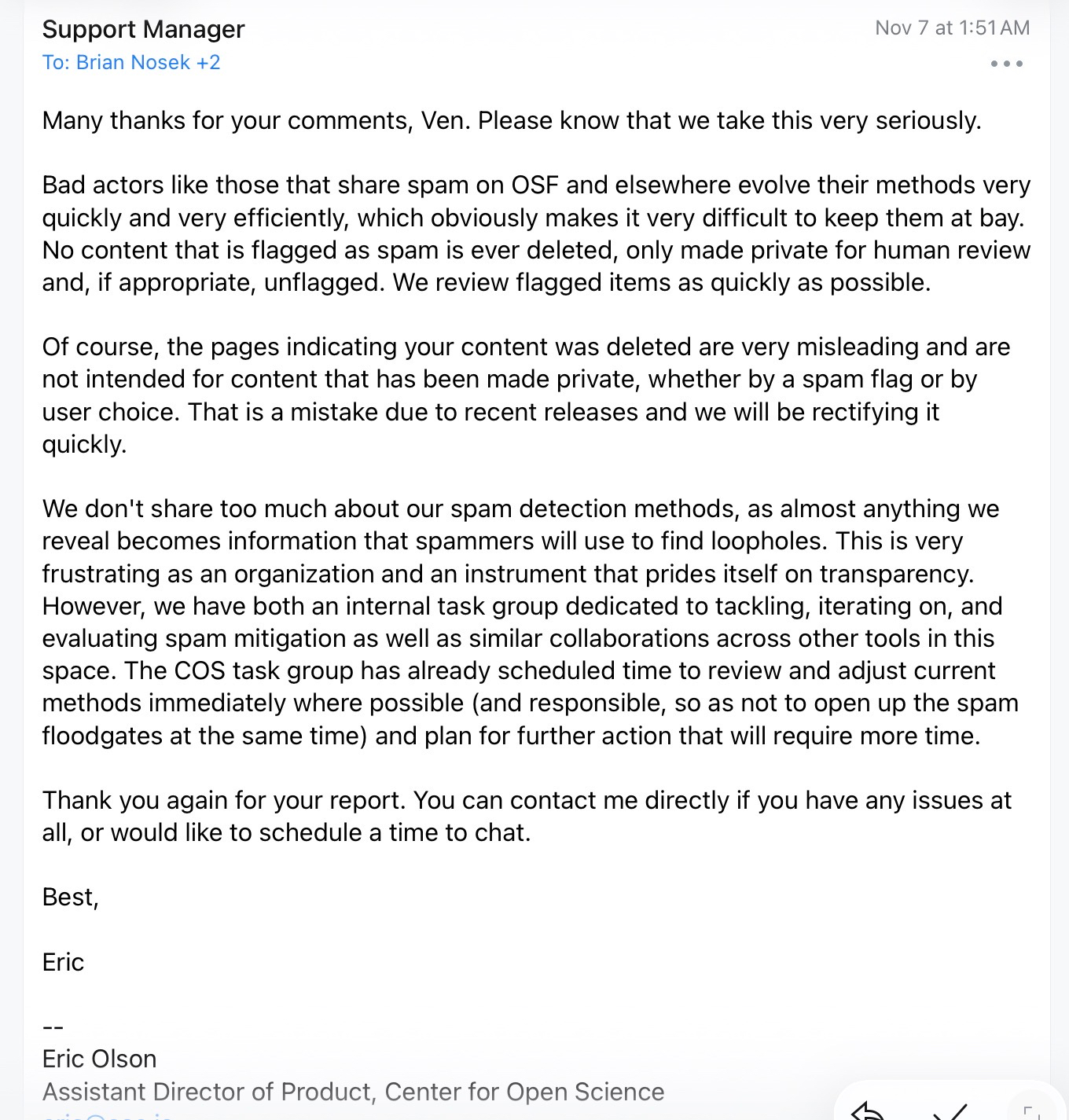The width and height of the screenshot is (1069, 1120).
Task: Tap the Assistant Director of Product title line
Action: point(353,1092)
